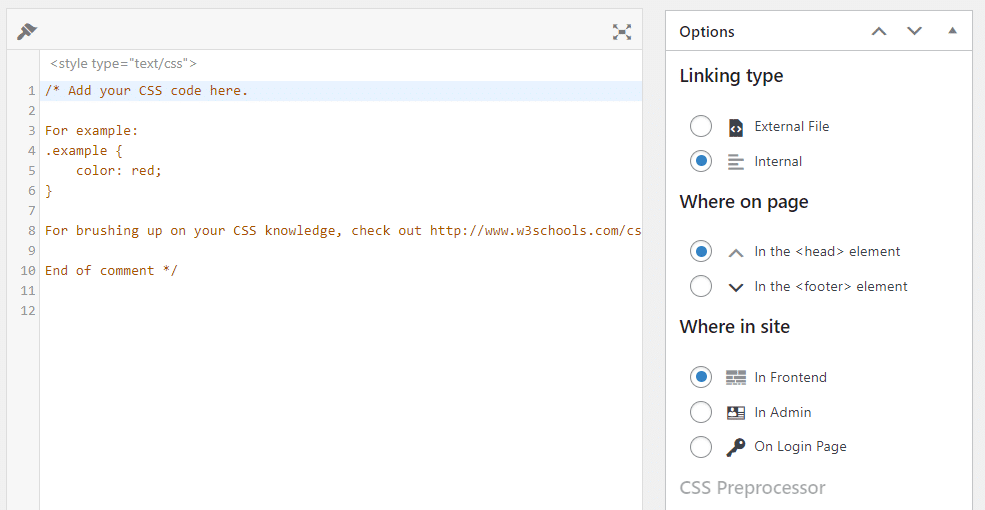Click the footer down-chevron icon
The height and width of the screenshot is (510, 985).
click(x=736, y=287)
